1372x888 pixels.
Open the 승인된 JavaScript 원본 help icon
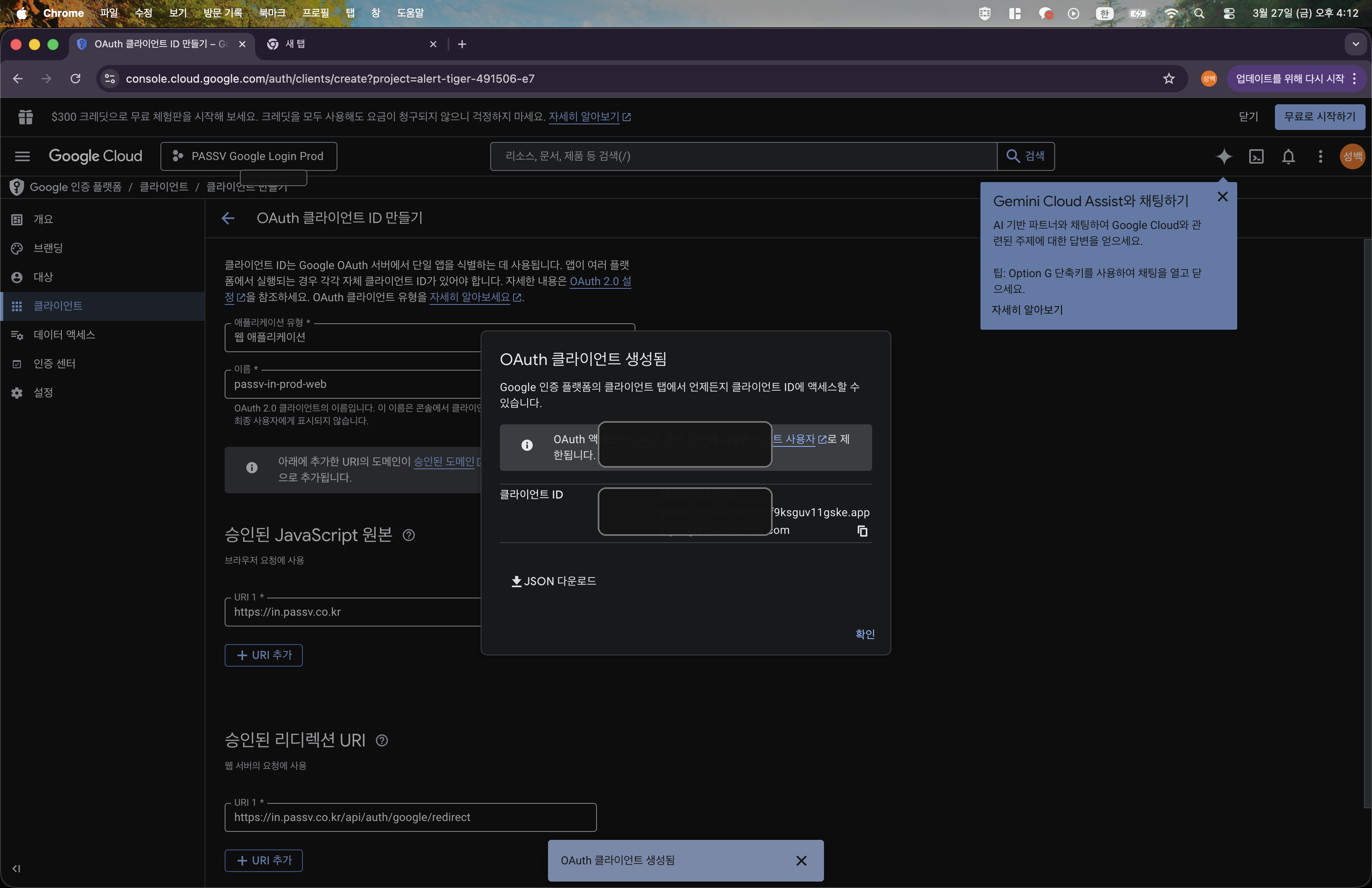(409, 535)
